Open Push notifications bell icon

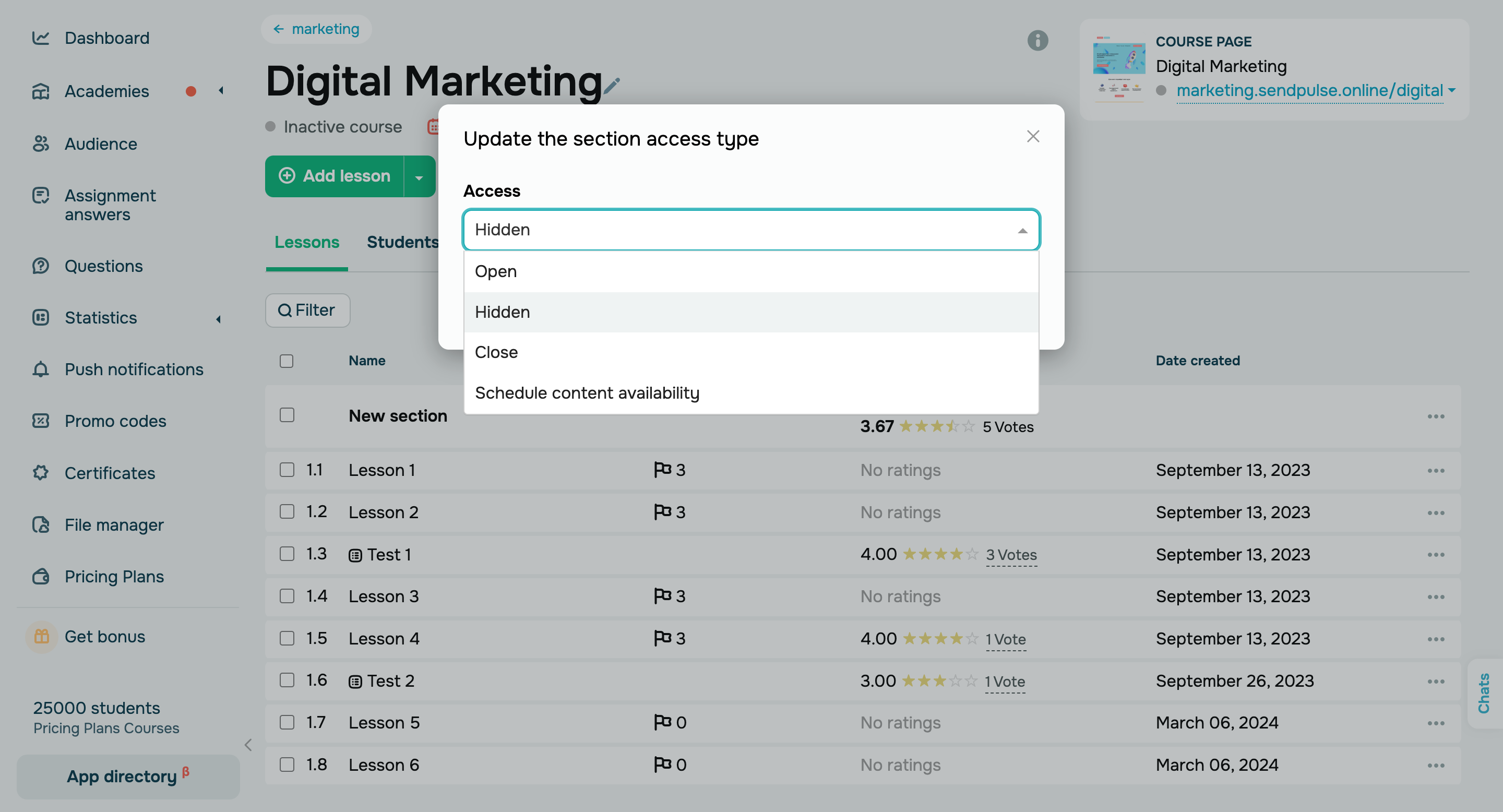(x=40, y=368)
